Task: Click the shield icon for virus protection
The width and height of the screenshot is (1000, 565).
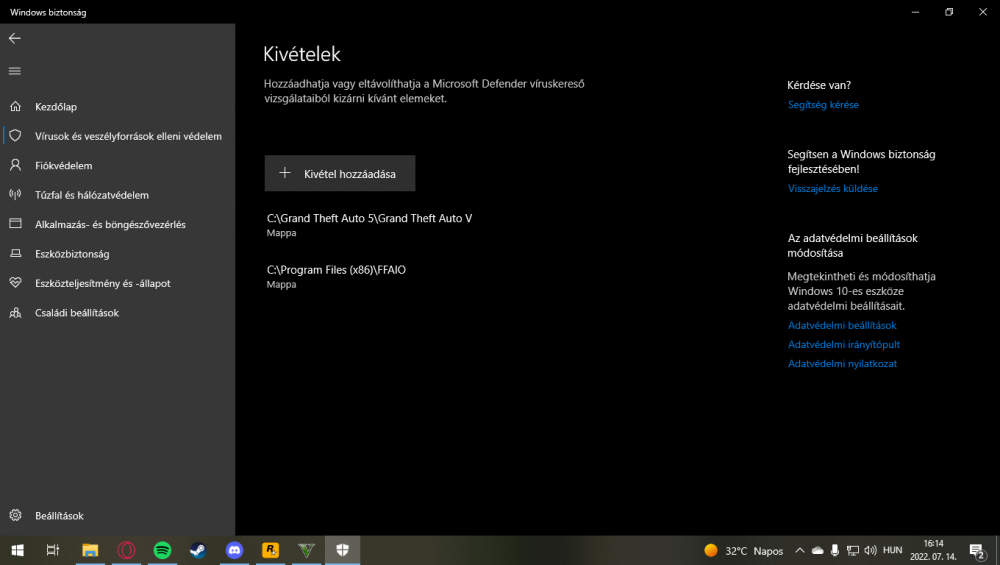Action: point(15,136)
